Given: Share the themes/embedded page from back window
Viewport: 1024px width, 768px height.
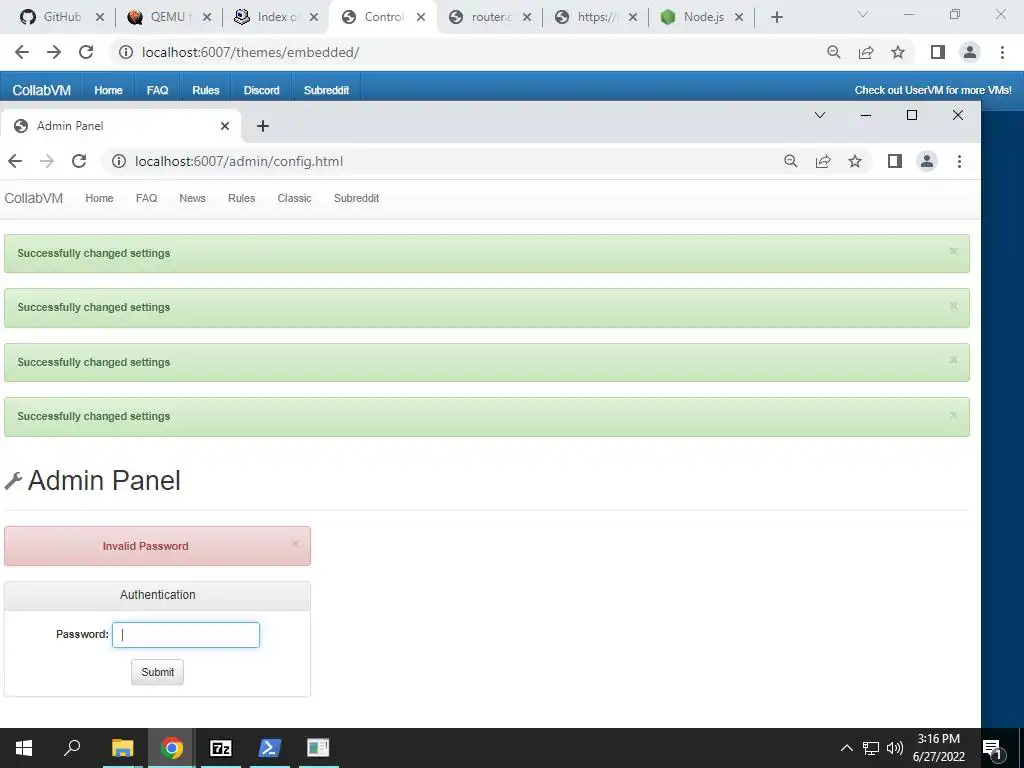Looking at the screenshot, I should point(866,52).
